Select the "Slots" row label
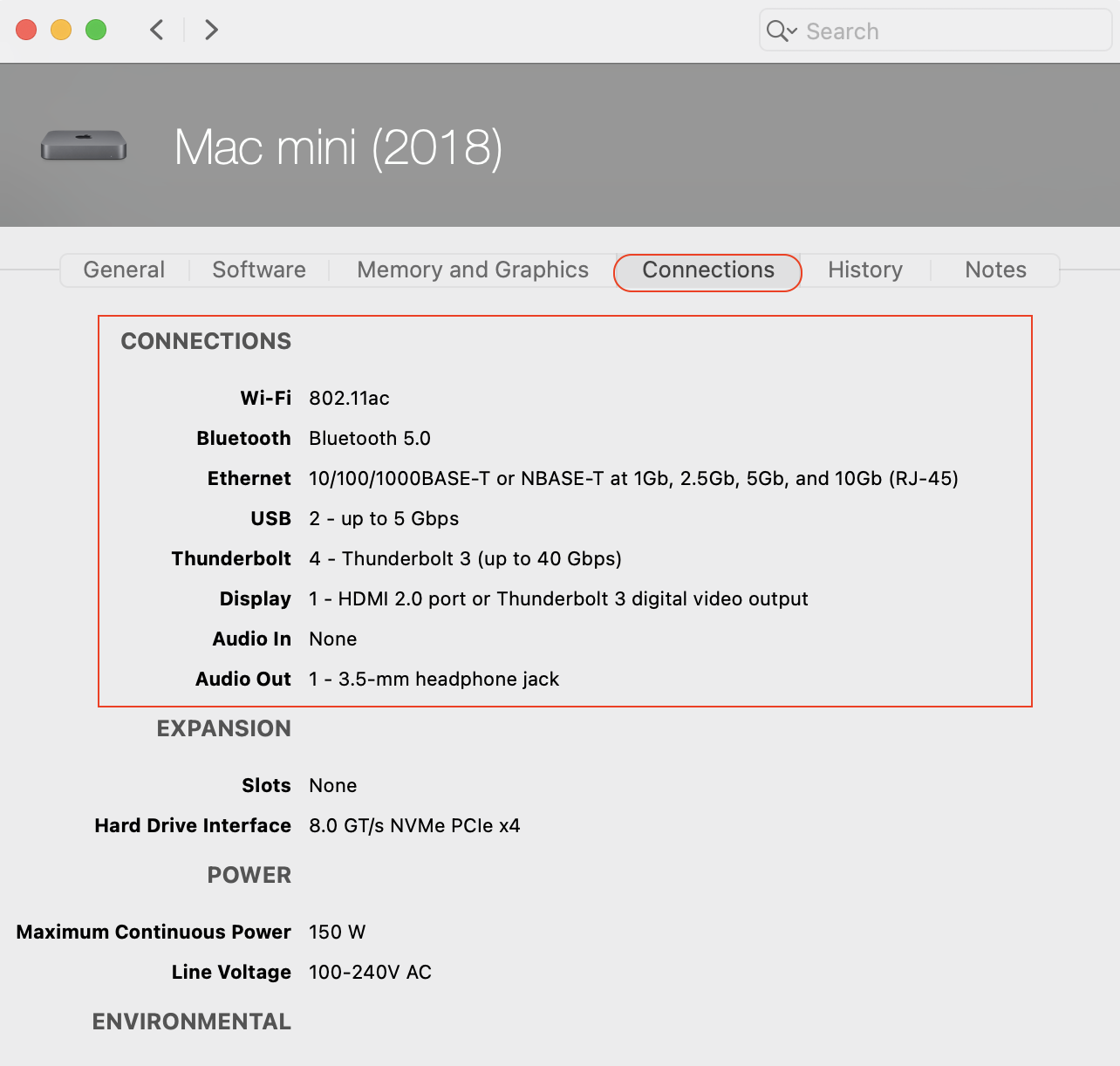Viewport: 1120px width, 1066px height. pos(266,785)
